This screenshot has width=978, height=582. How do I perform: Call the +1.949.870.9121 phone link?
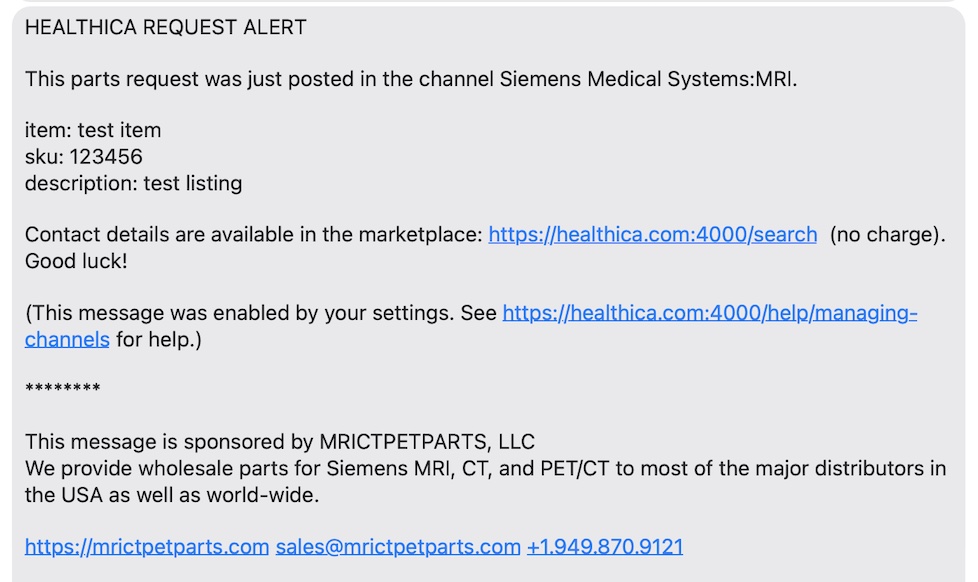pyautogui.click(x=605, y=546)
